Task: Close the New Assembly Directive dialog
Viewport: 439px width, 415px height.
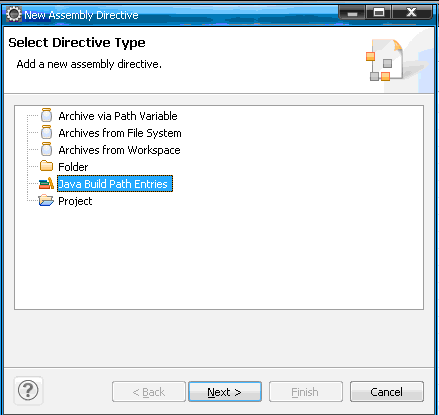Action: [x=412, y=12]
